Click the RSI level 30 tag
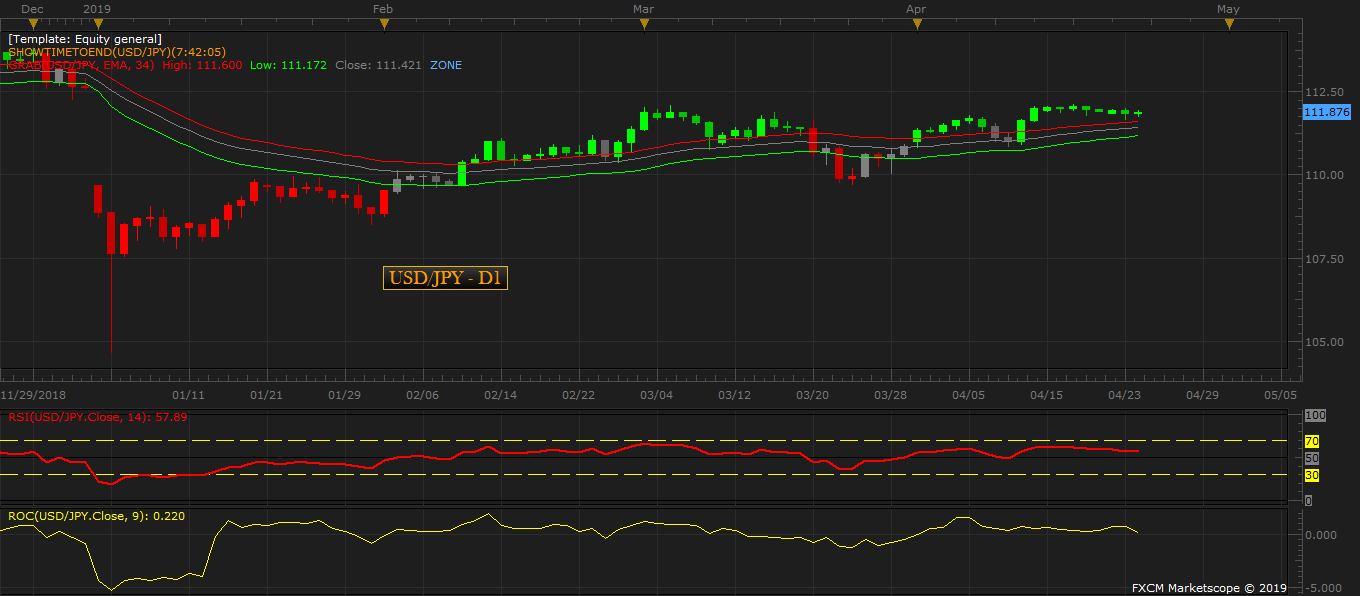Image resolution: width=1360 pixels, height=596 pixels. click(1312, 475)
